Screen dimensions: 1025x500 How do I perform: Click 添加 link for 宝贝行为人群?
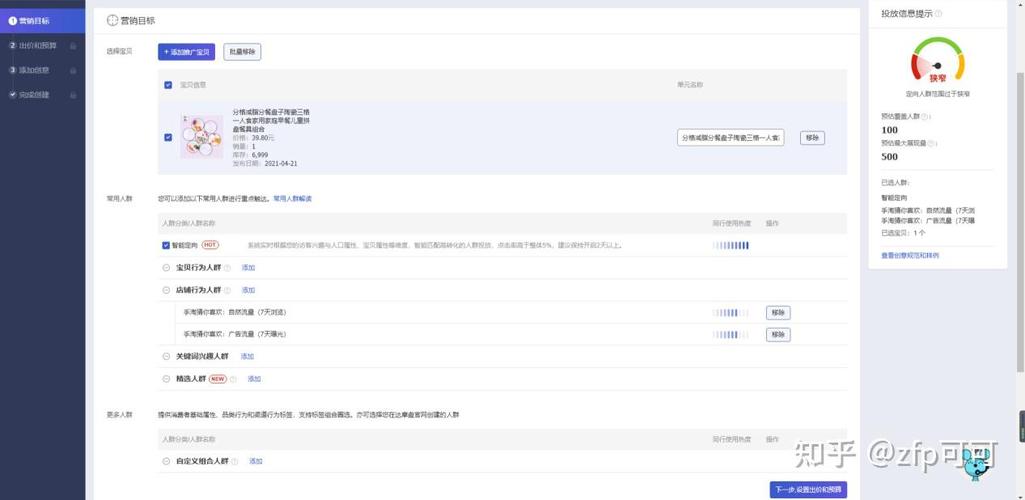tap(248, 268)
